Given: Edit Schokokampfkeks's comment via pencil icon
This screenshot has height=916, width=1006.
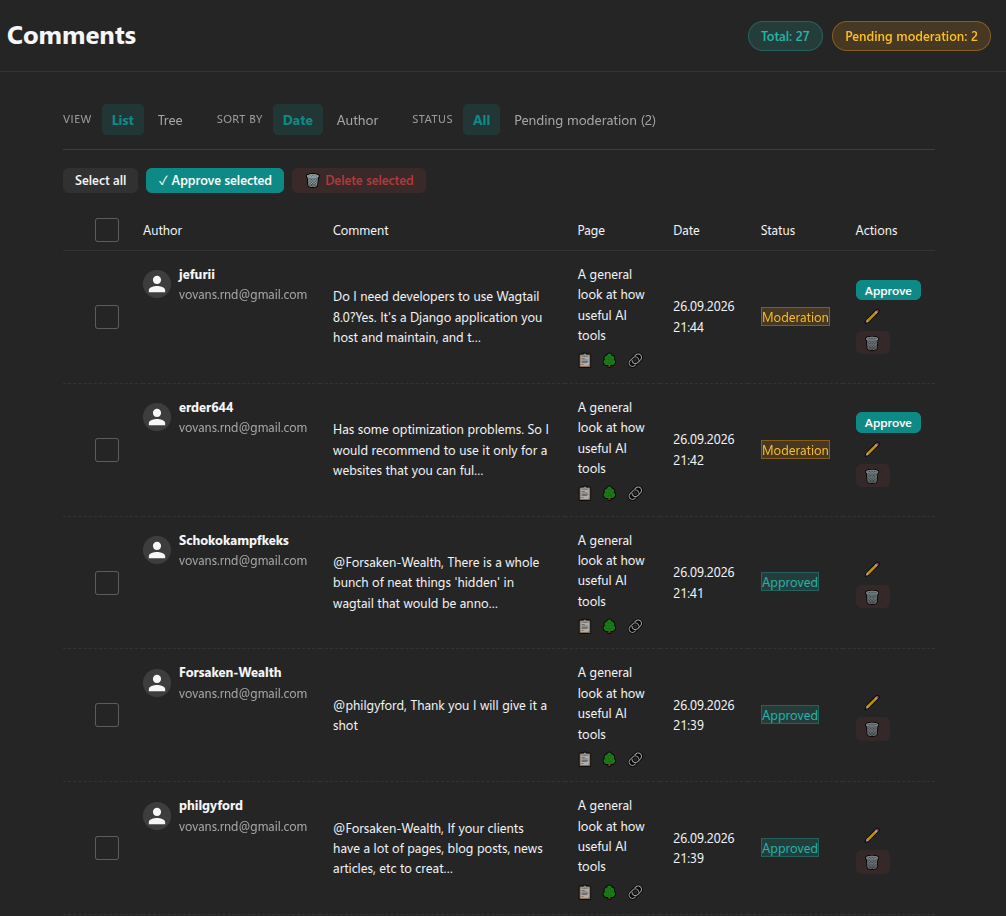Looking at the screenshot, I should tap(871, 569).
